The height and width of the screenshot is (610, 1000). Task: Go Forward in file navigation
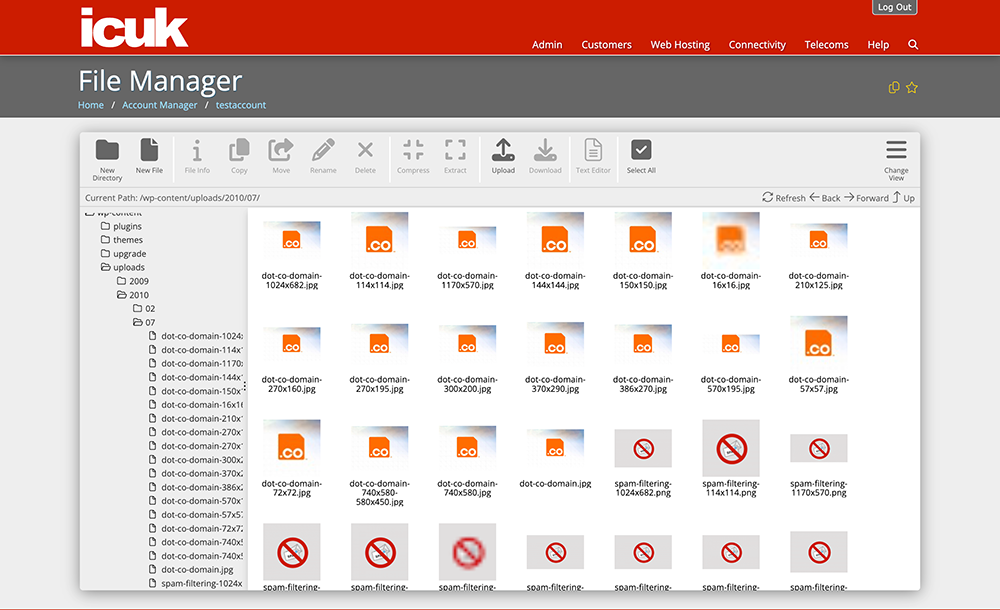(x=866, y=198)
